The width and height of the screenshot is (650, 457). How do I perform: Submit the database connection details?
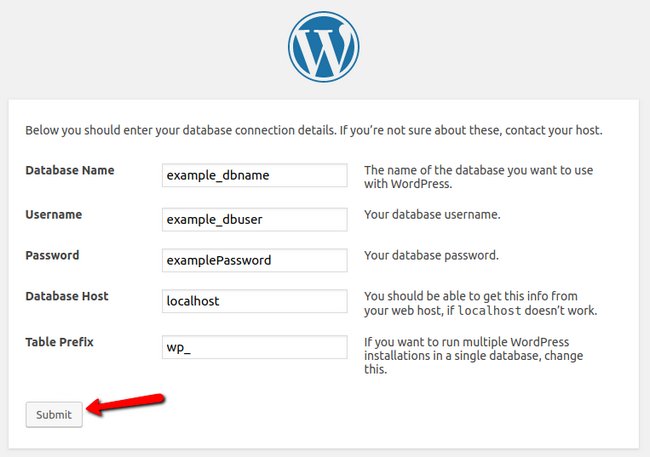point(54,414)
